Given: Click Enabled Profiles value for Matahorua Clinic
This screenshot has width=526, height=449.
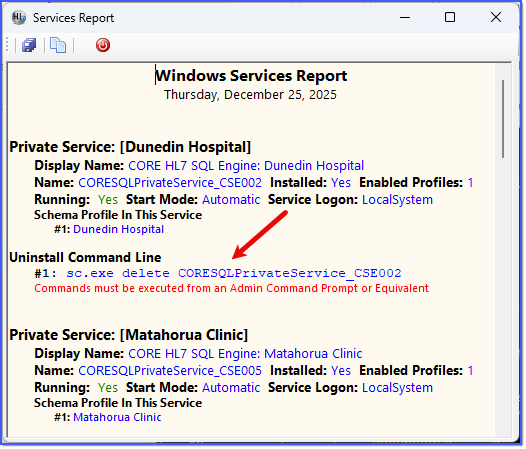Looking at the screenshot, I should 470,371.
